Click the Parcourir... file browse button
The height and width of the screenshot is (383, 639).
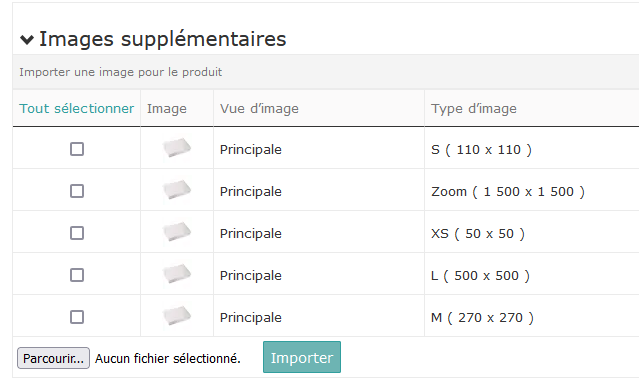point(53,358)
